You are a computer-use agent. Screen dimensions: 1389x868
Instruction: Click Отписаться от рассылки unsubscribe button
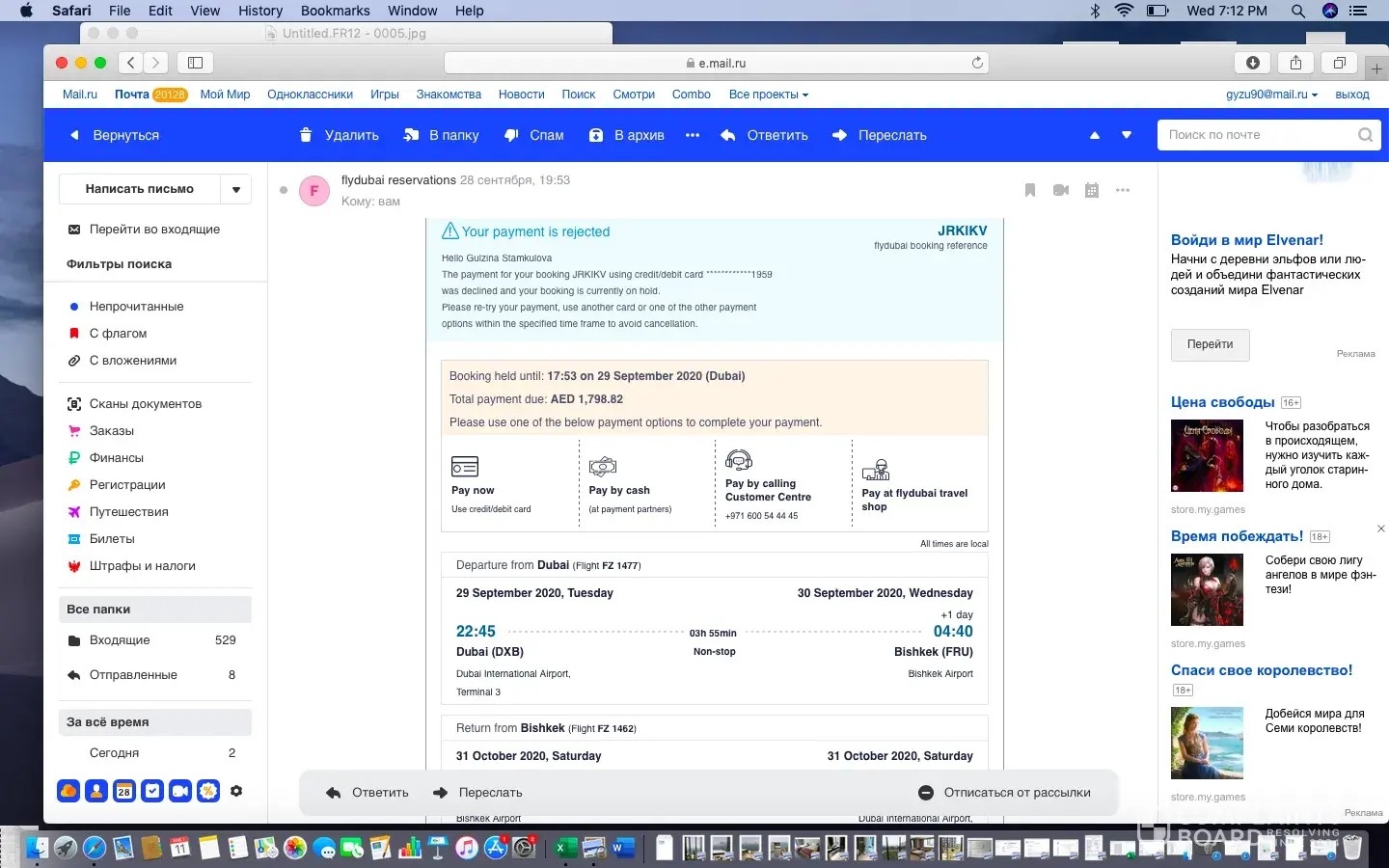coord(1005,793)
